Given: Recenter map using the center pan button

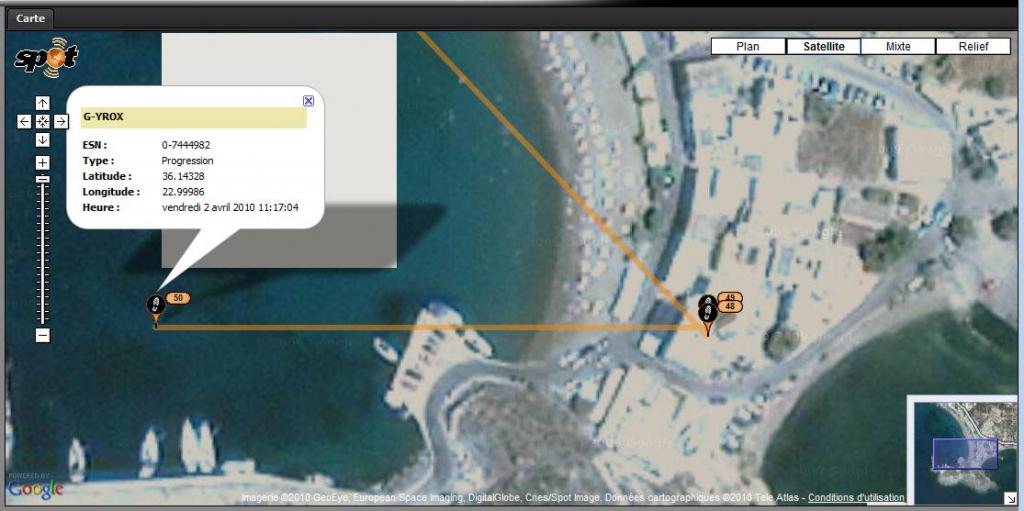Looking at the screenshot, I should coord(42,122).
